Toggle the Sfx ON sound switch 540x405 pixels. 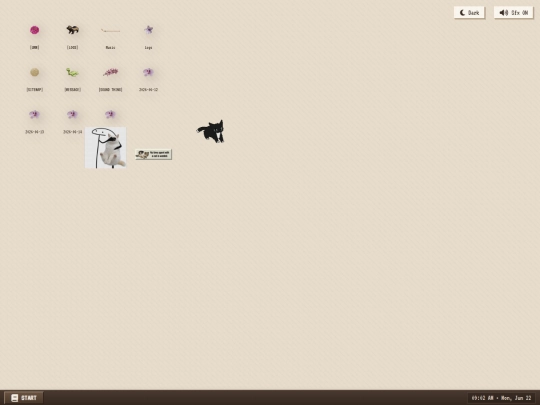point(513,13)
